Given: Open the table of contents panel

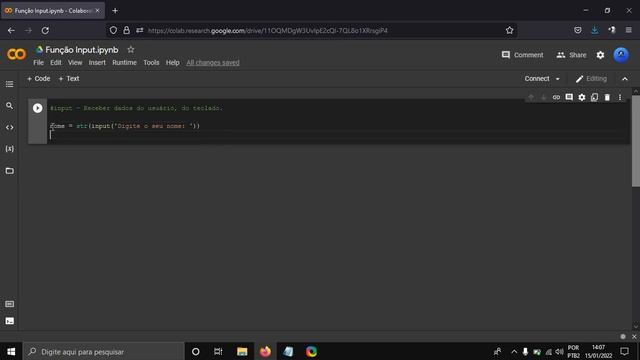Looking at the screenshot, I should (9, 84).
